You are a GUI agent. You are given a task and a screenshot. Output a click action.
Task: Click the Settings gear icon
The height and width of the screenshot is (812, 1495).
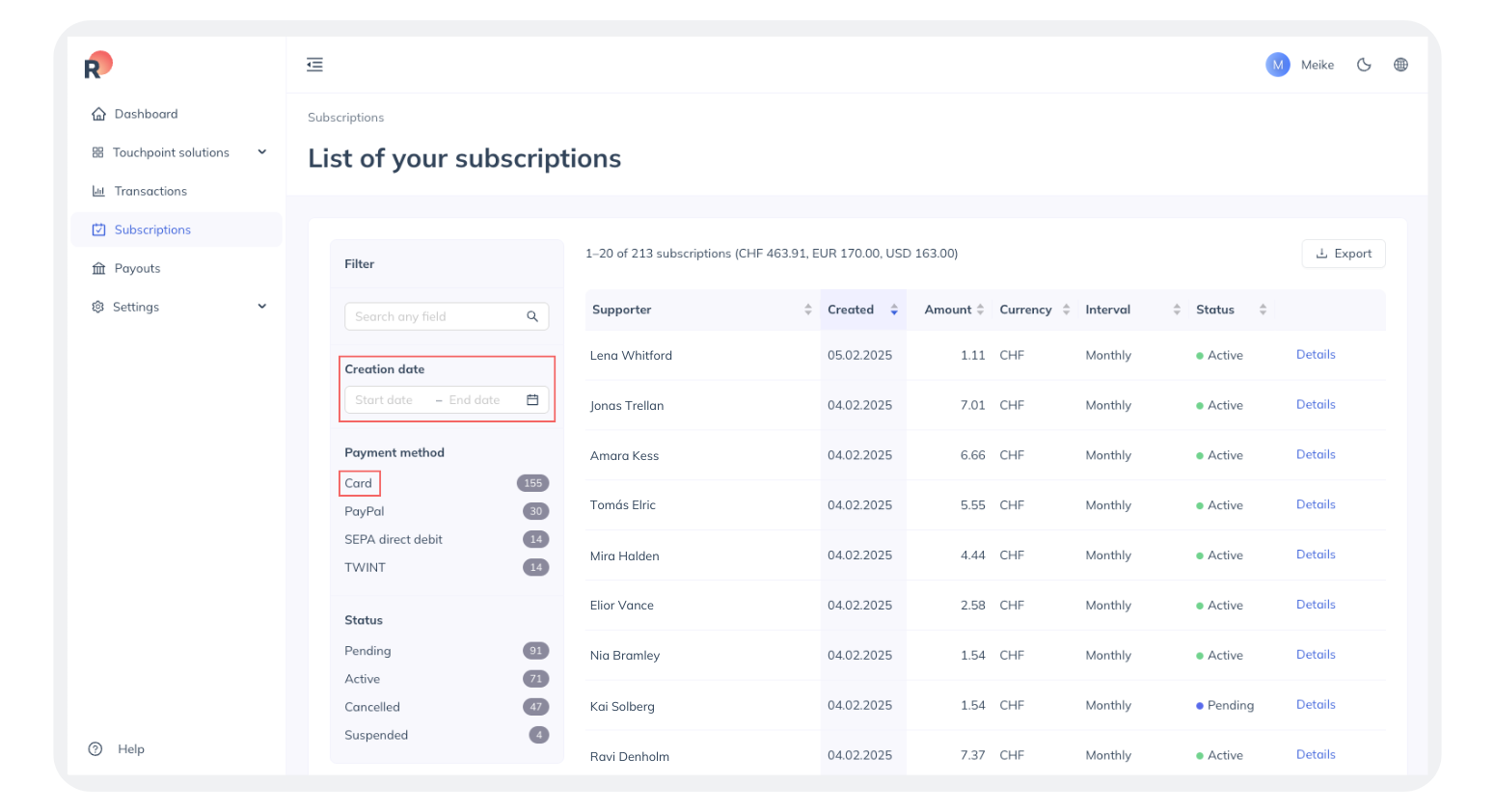pyautogui.click(x=97, y=307)
